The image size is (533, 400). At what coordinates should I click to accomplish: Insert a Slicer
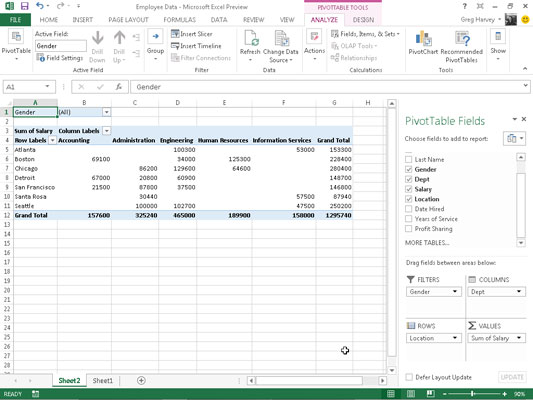[x=192, y=34]
